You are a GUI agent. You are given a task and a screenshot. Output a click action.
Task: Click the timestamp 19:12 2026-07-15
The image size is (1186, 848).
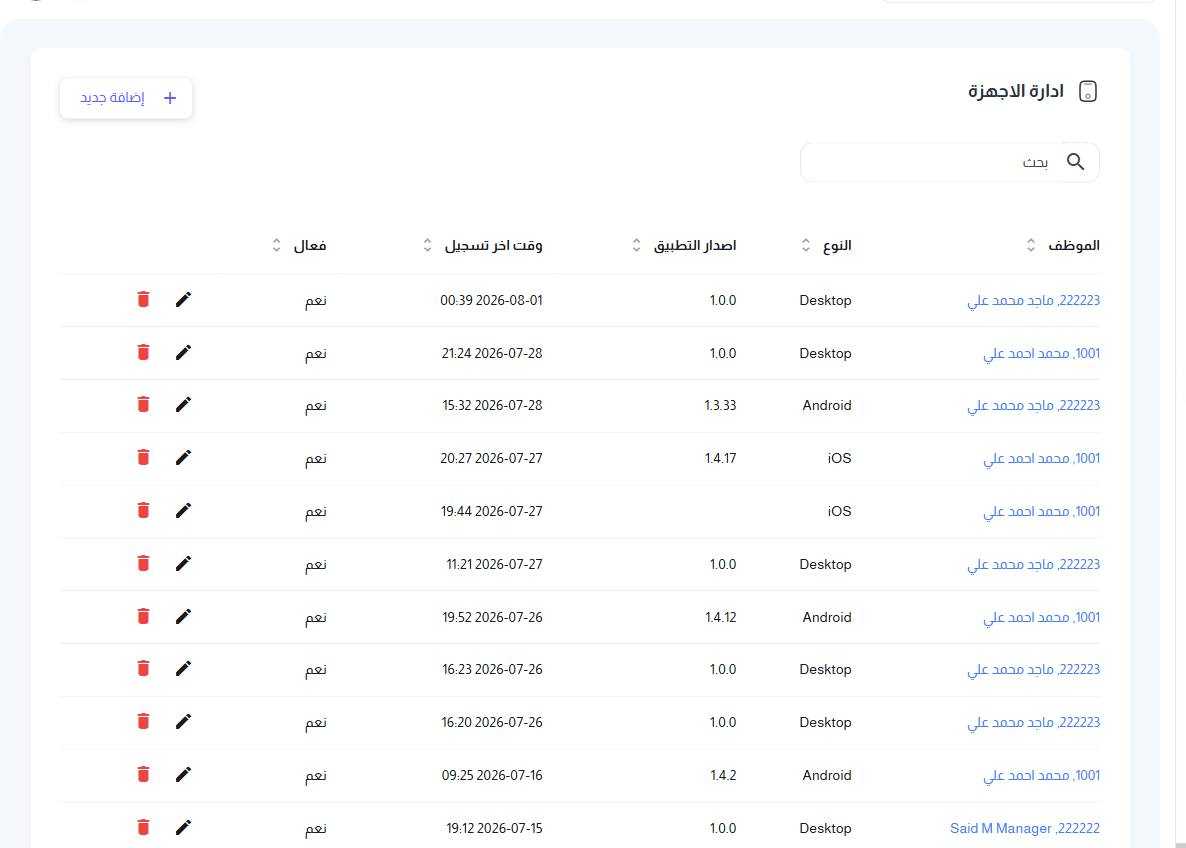click(x=495, y=828)
